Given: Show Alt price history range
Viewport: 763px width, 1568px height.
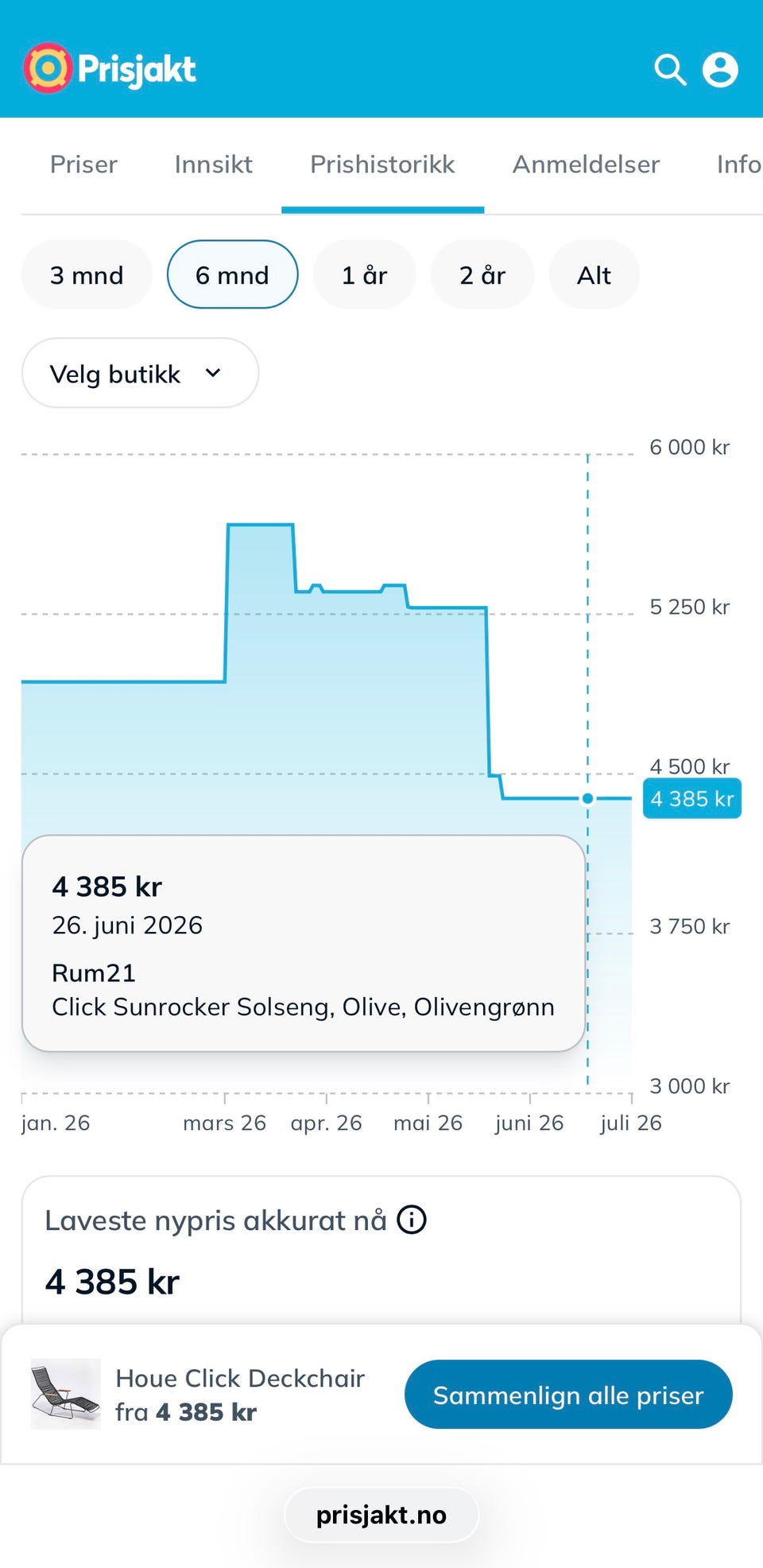Looking at the screenshot, I should 594,274.
